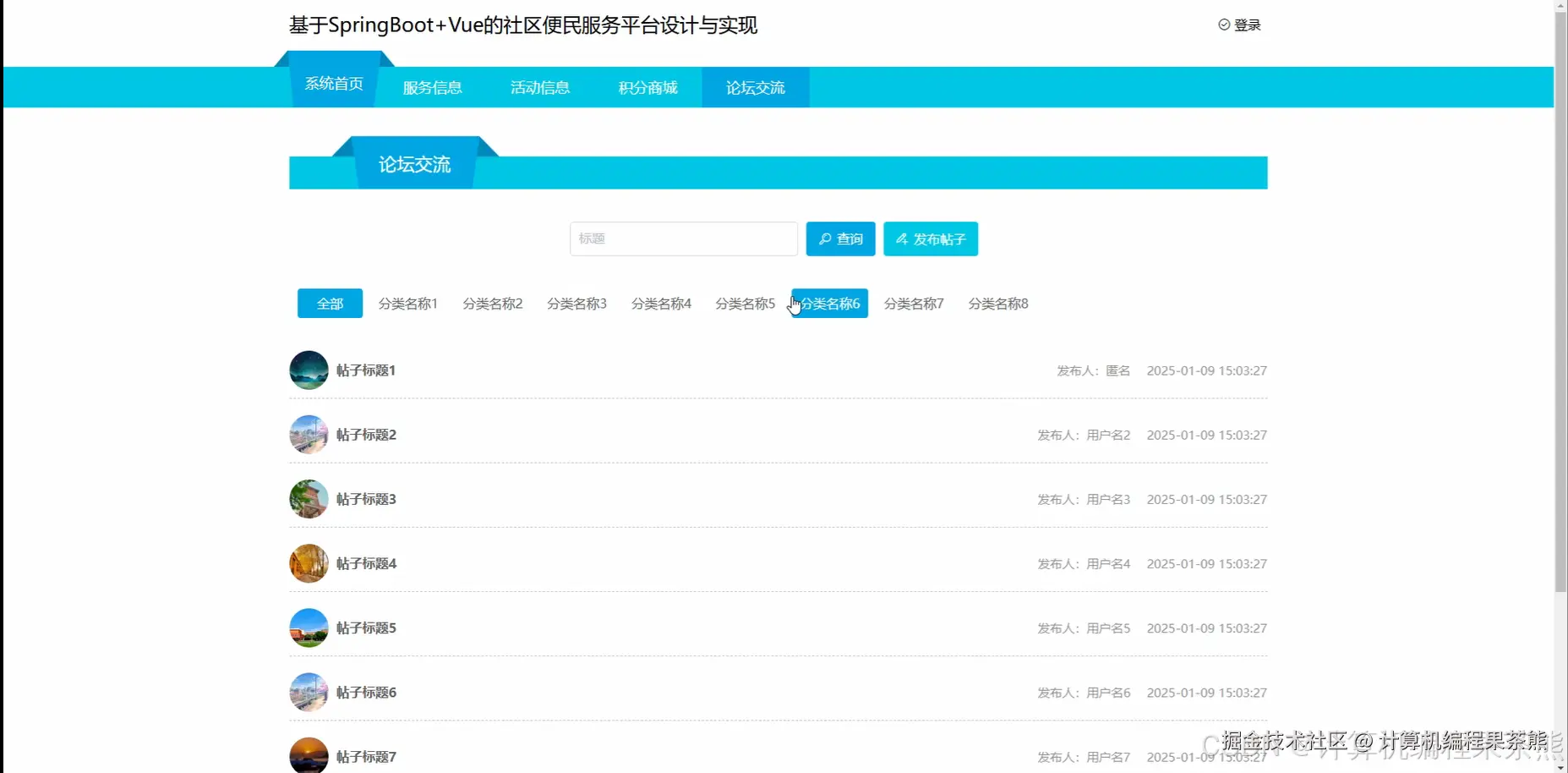This screenshot has width=1568, height=773.
Task: Click the timestamp on the 帖子标题5 row
Action: (x=1207, y=628)
